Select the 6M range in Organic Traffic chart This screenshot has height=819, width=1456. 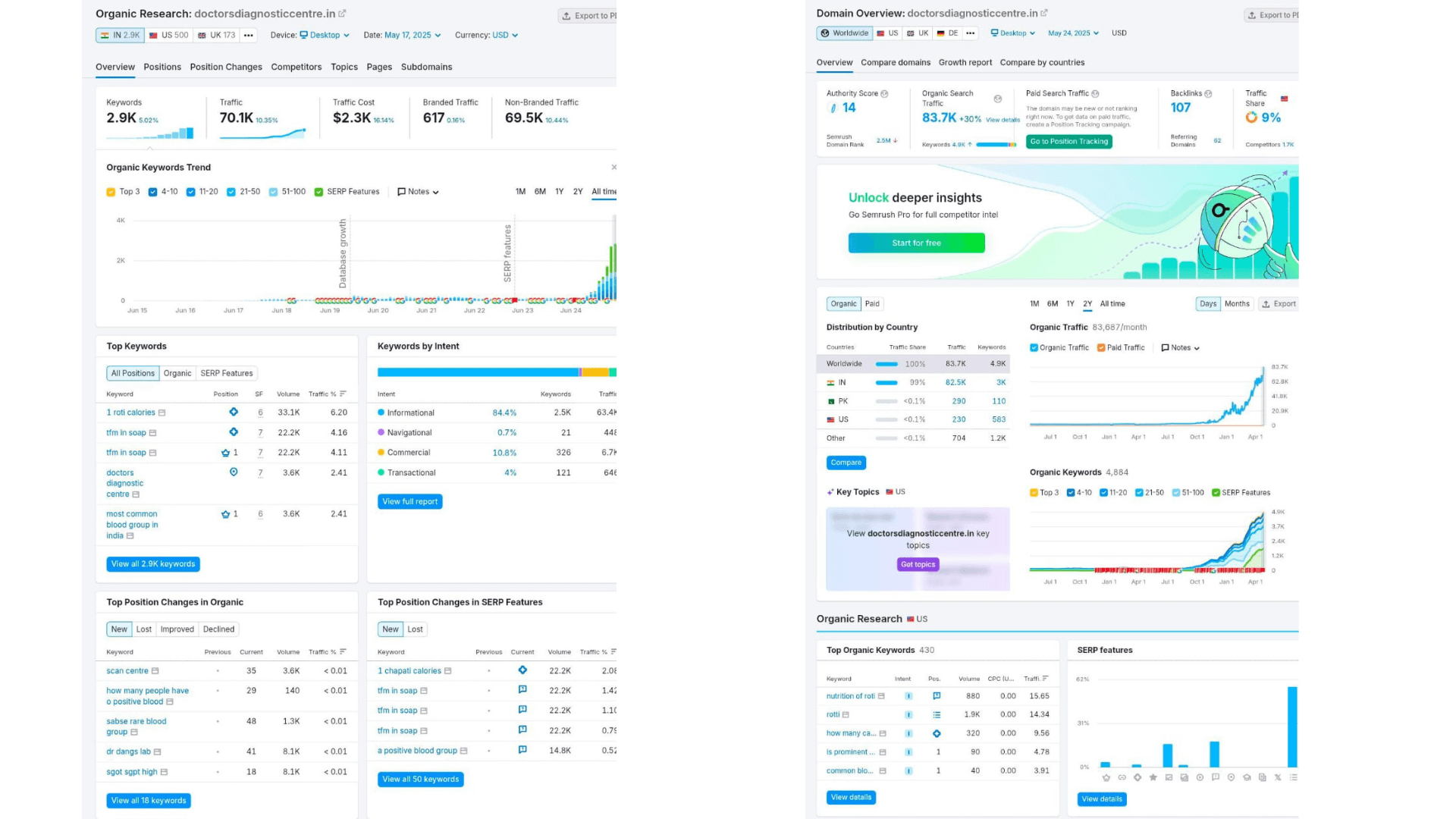(1052, 304)
